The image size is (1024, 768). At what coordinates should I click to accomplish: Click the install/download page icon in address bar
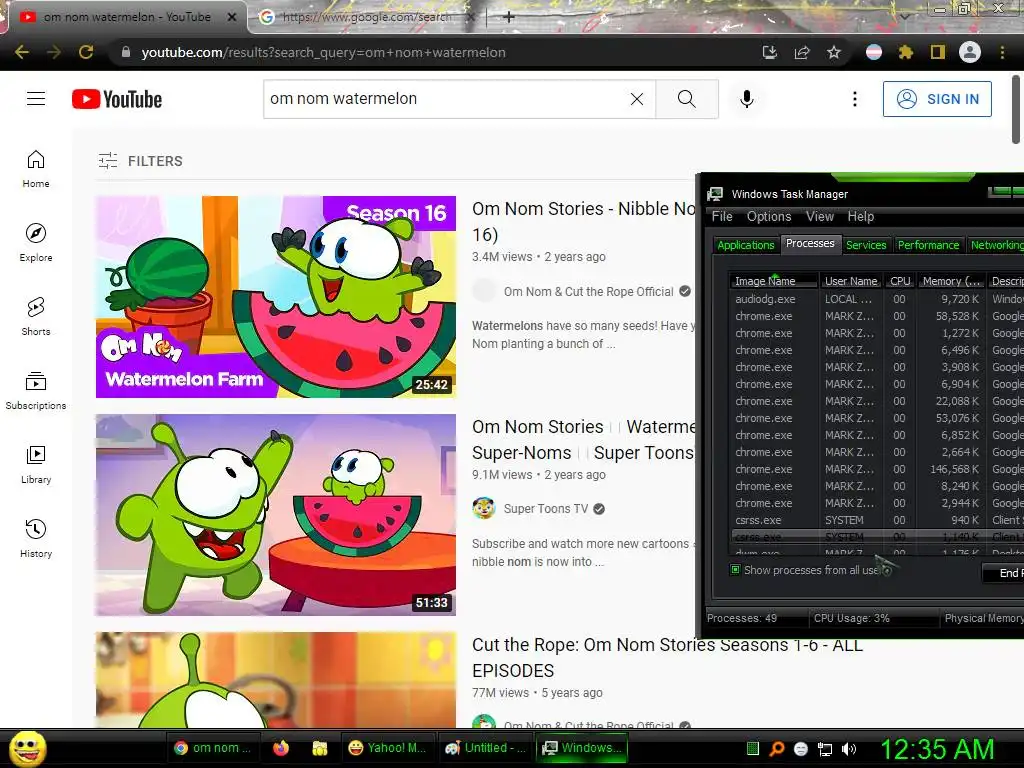769,52
